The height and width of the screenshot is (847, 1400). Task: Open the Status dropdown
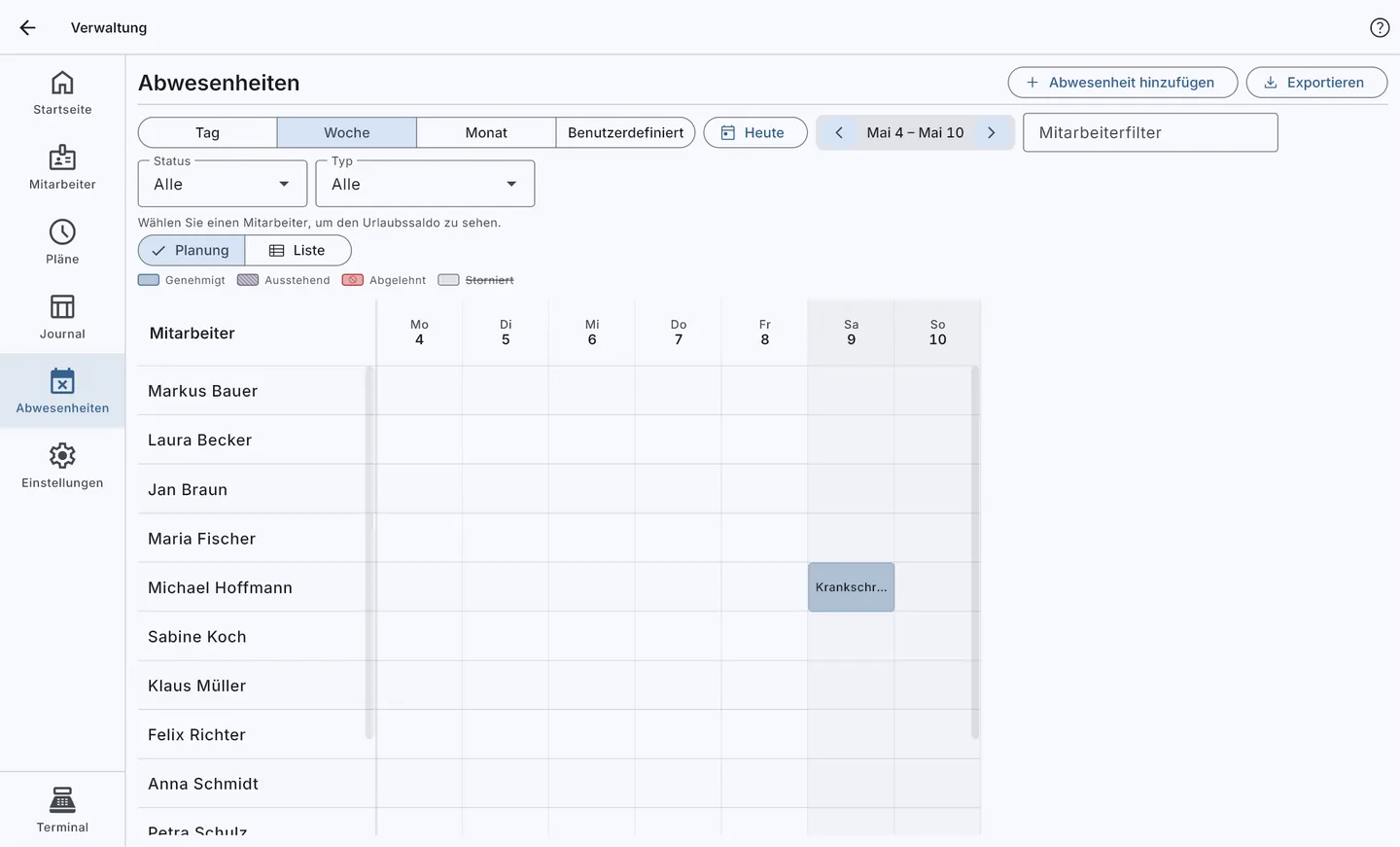(x=223, y=184)
